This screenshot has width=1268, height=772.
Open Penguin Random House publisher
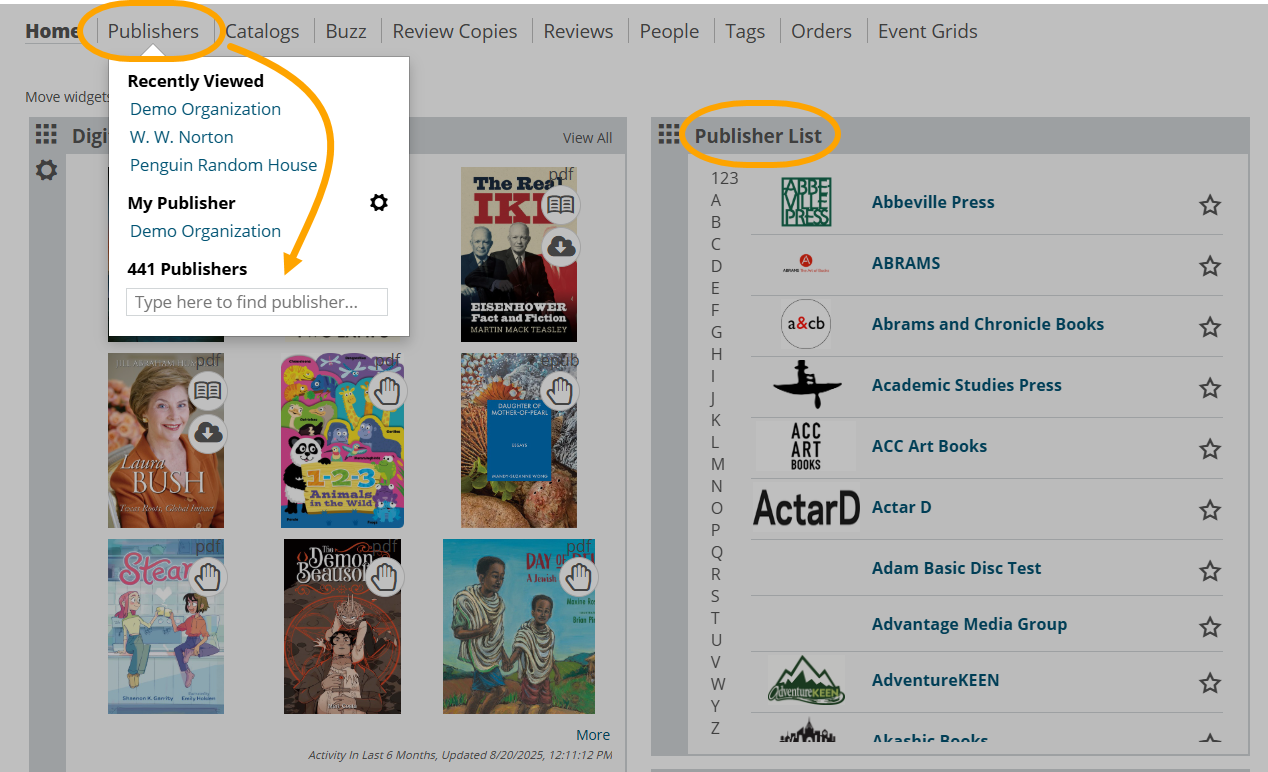(223, 165)
